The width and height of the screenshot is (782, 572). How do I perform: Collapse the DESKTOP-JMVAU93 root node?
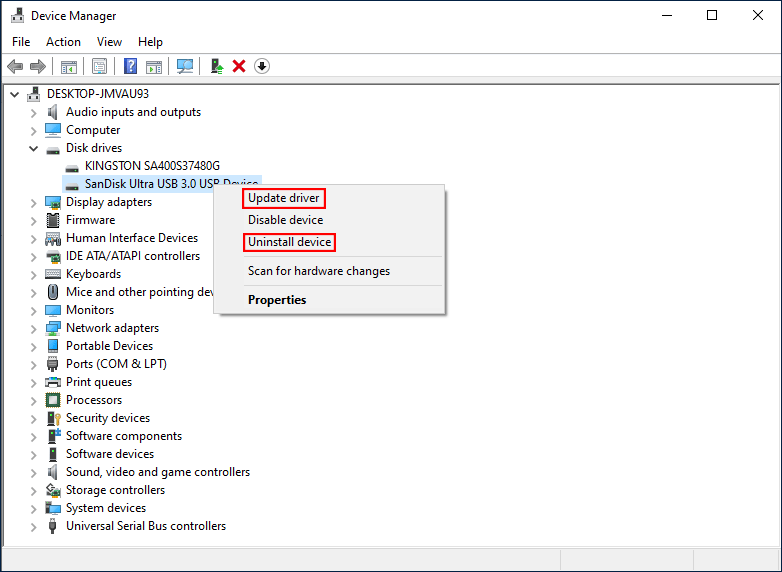point(14,94)
